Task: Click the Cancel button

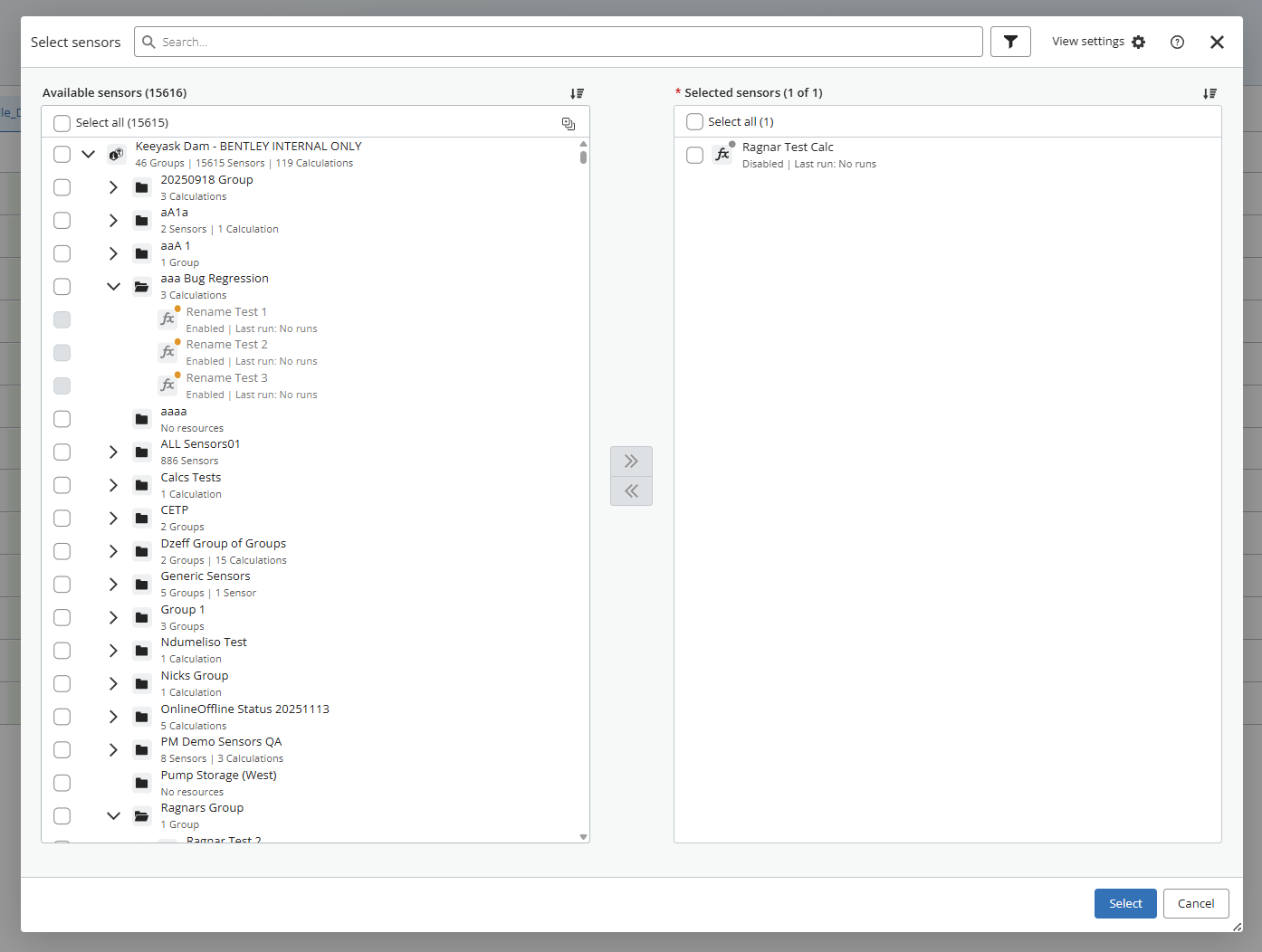Action: click(x=1196, y=903)
